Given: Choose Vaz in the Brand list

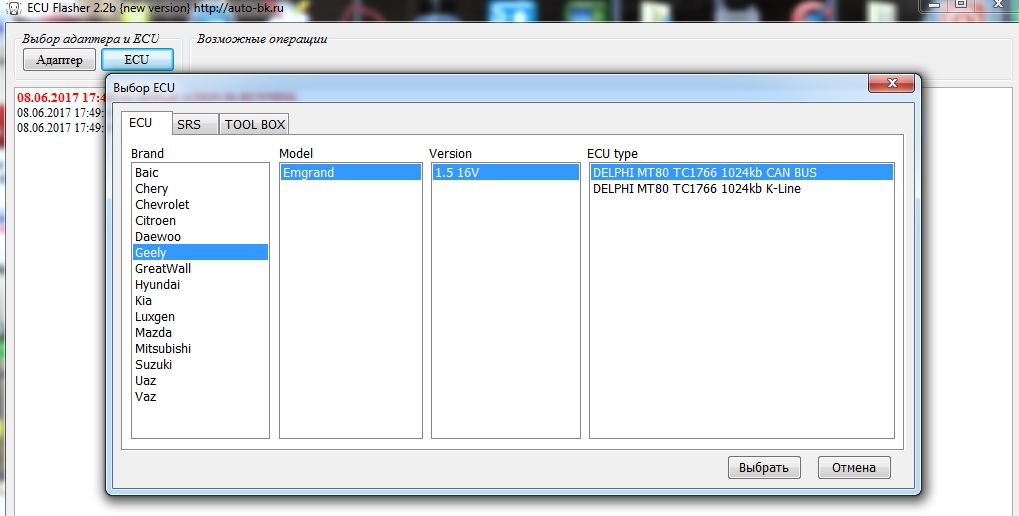Looking at the screenshot, I should (x=200, y=396).
